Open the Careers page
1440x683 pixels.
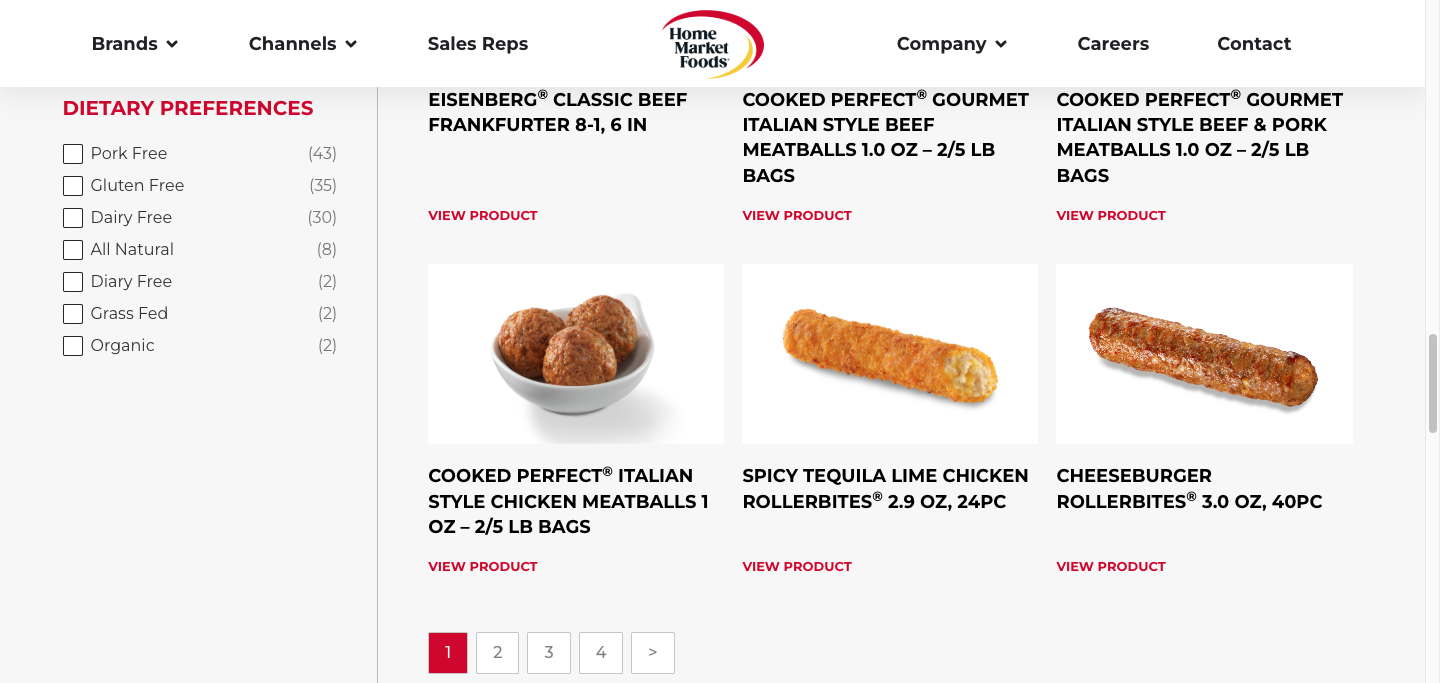(1113, 44)
